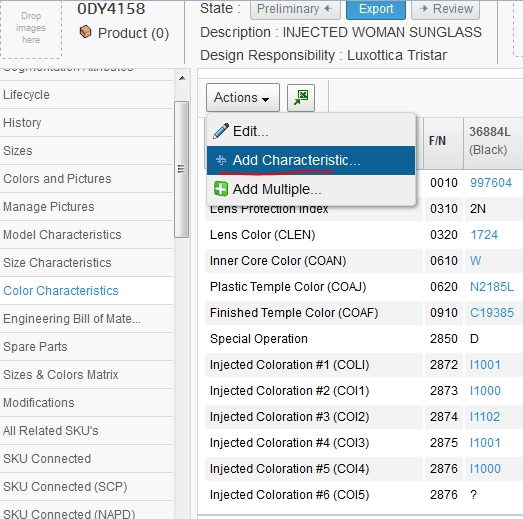Screen dimensions: 523x519
Task: Click the Drop images here area
Action: (31, 29)
